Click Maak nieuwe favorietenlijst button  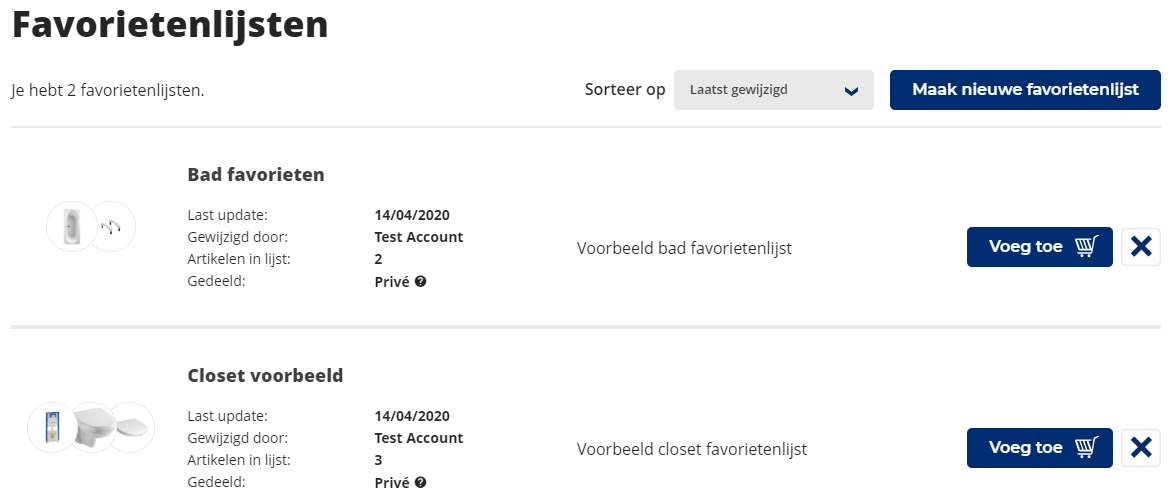(1025, 90)
